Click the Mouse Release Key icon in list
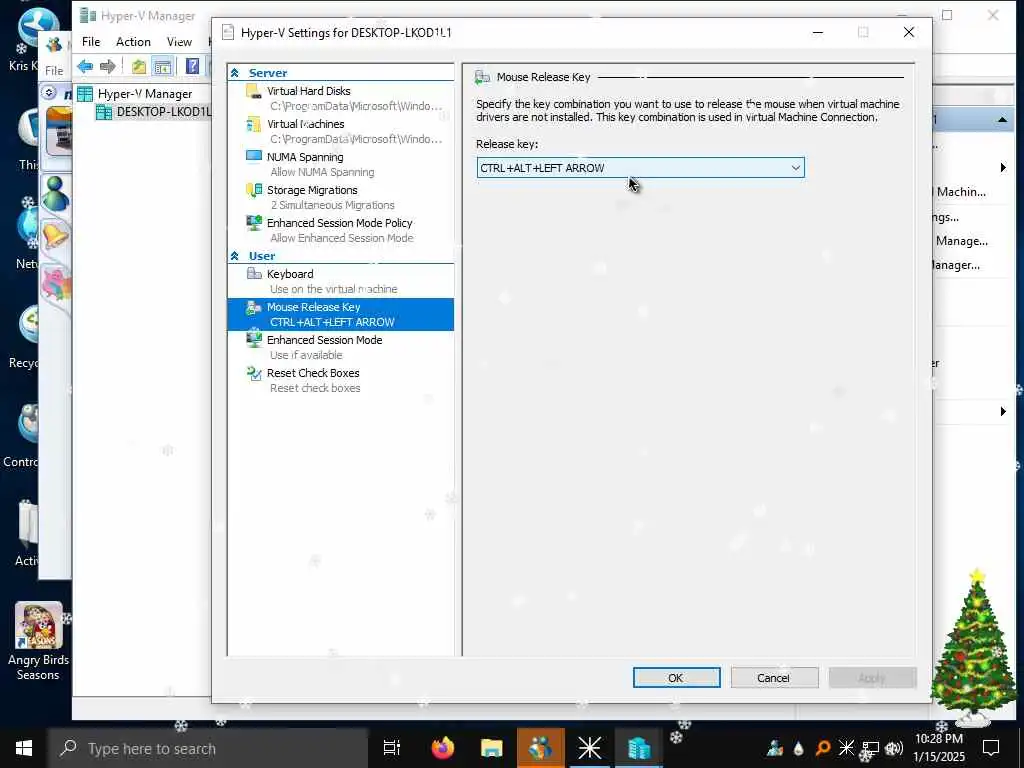Screen dimensions: 1024x768 click(253, 307)
